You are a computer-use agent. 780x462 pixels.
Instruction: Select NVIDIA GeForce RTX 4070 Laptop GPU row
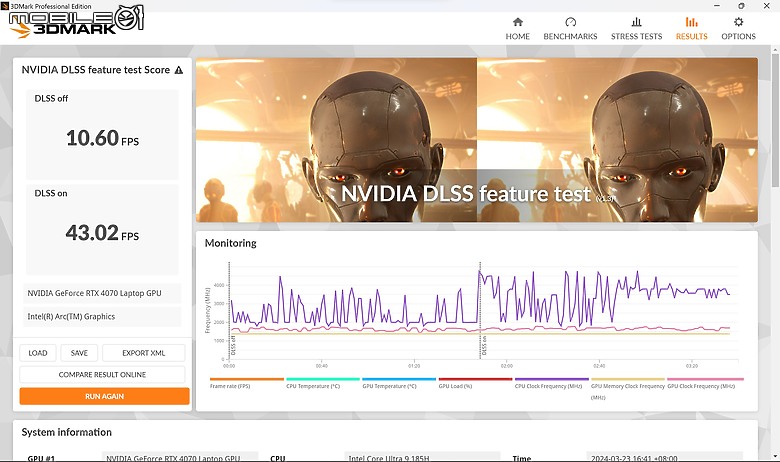(102, 293)
